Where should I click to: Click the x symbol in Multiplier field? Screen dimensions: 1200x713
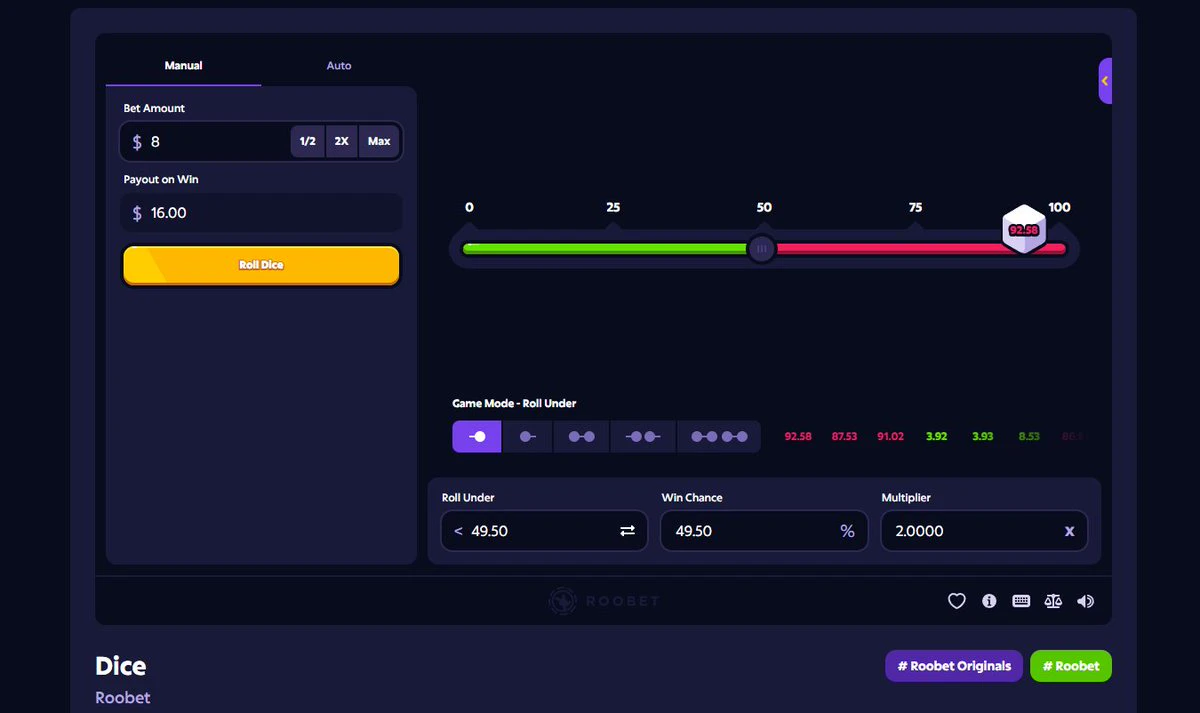click(x=1069, y=531)
